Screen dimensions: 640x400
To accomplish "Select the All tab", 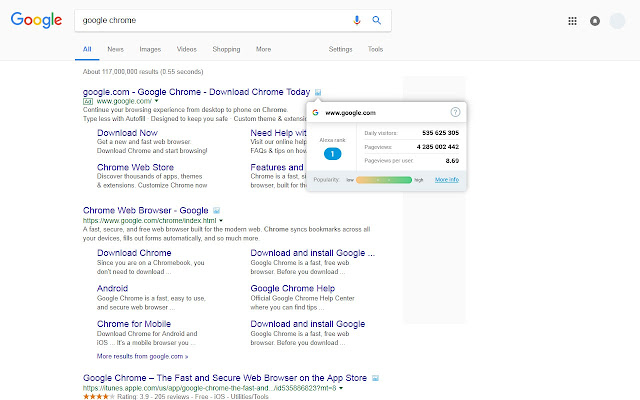I will (x=87, y=49).
